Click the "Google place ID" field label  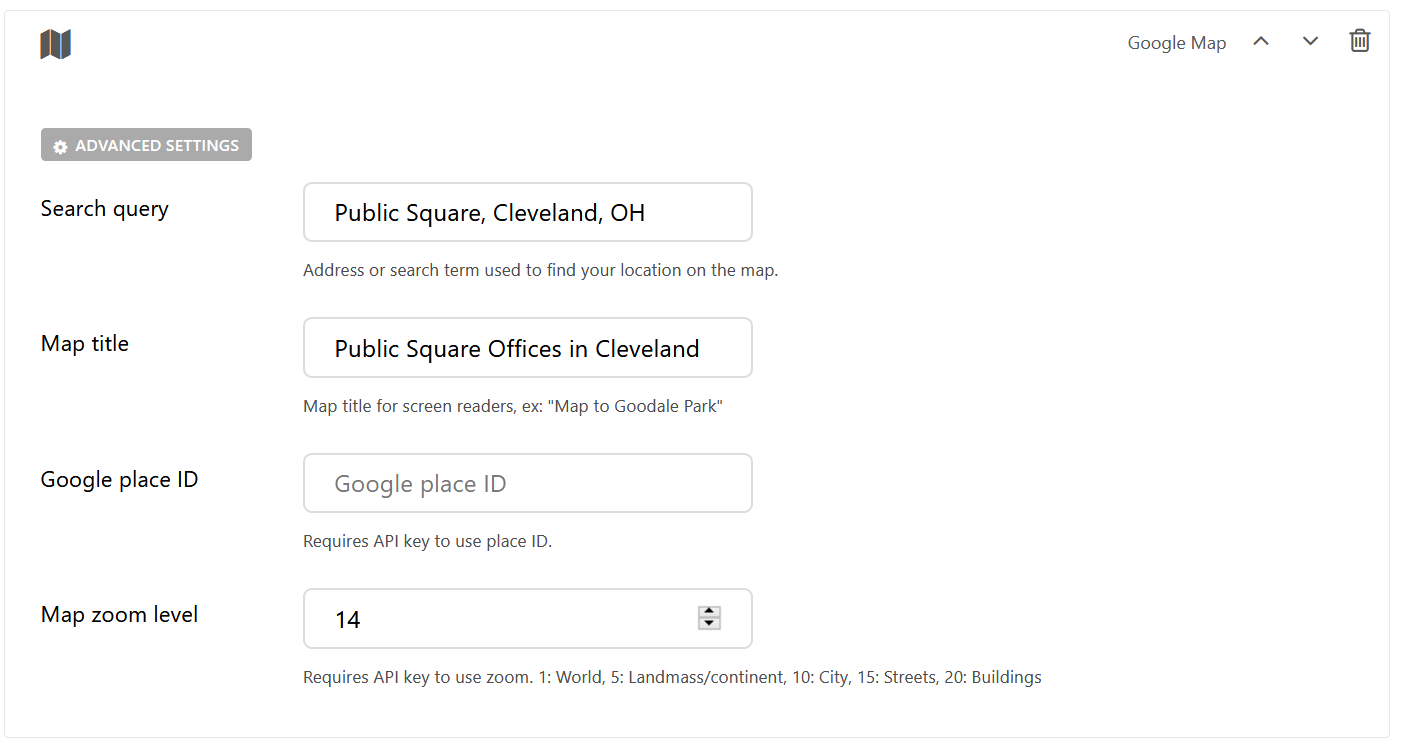coord(119,480)
